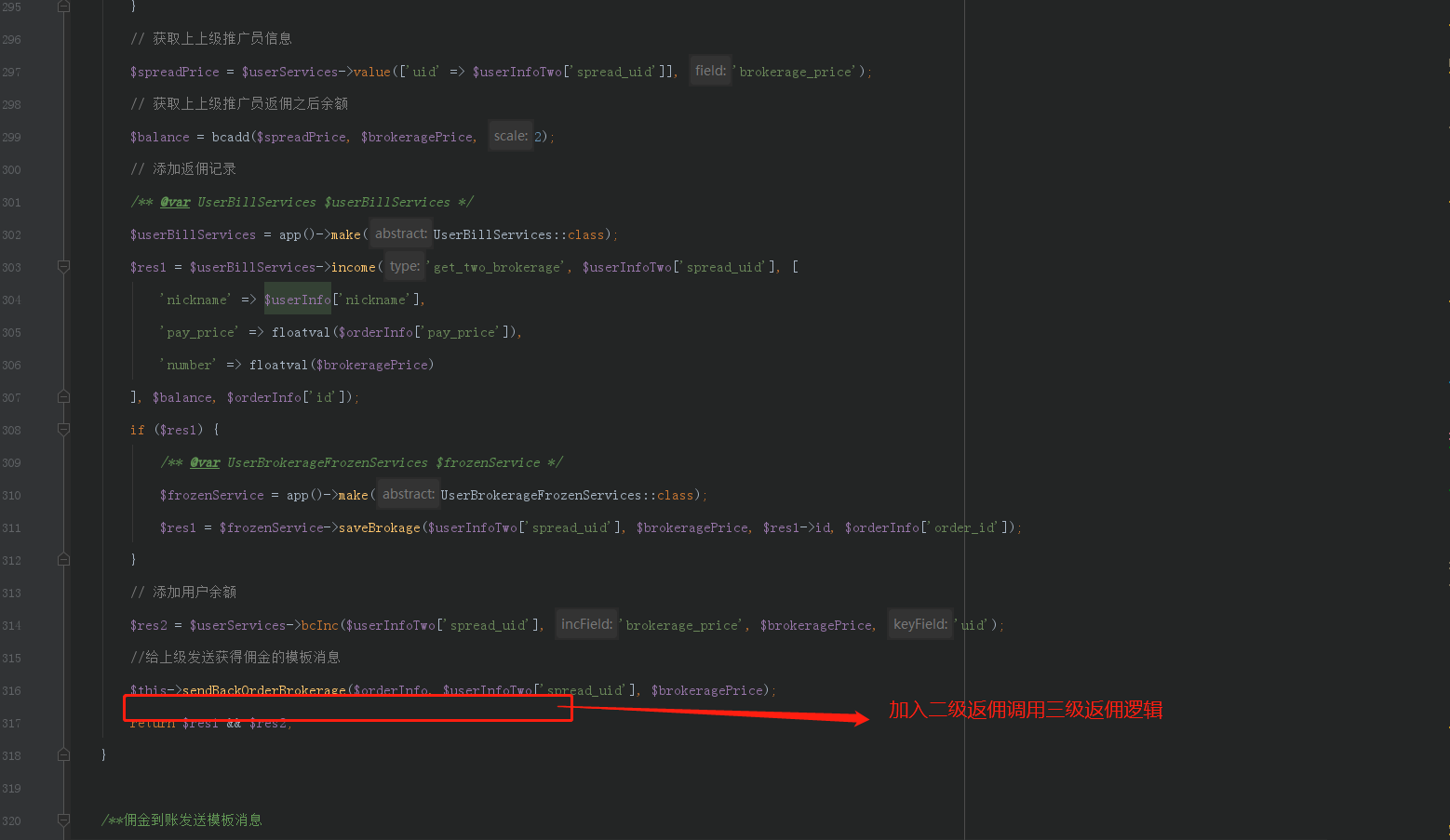
Task: Click the saveBrokage method call
Action: coord(380,527)
